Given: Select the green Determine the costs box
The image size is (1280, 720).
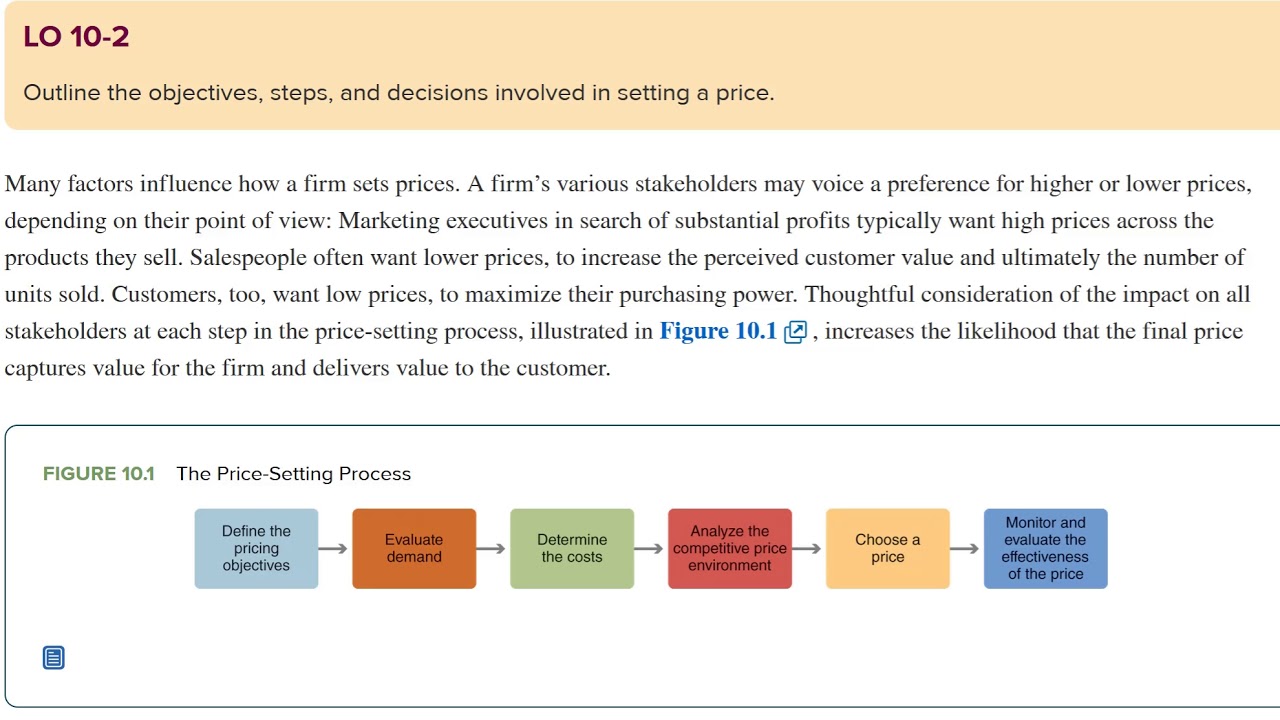Looking at the screenshot, I should pos(572,549).
